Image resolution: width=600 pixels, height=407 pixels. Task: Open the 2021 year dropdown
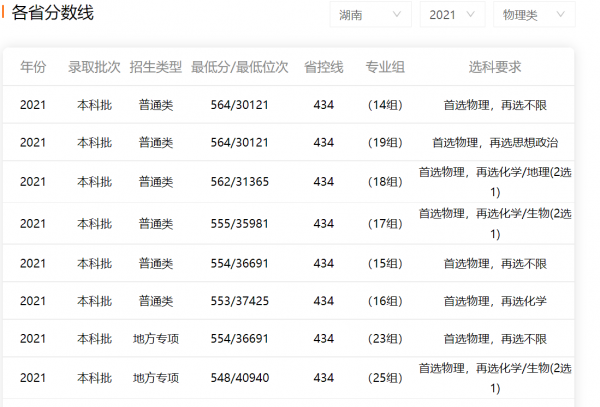click(452, 15)
